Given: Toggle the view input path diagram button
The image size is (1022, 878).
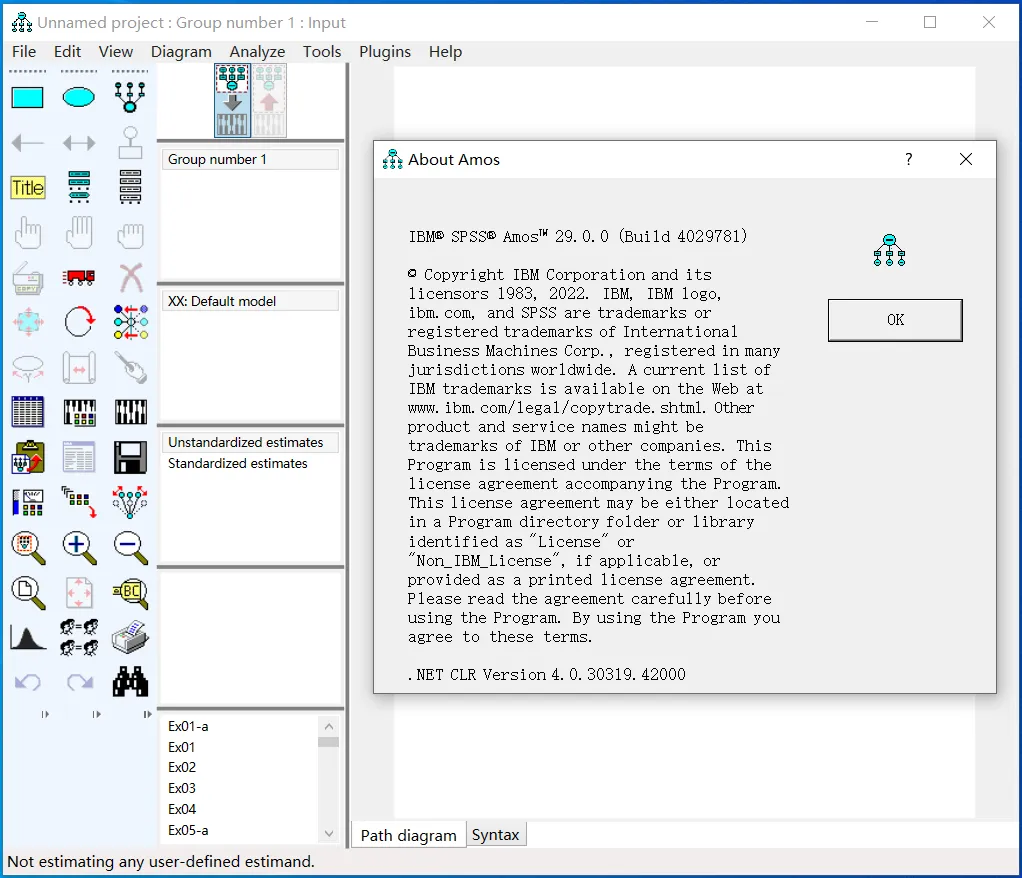Looking at the screenshot, I should pyautogui.click(x=233, y=100).
